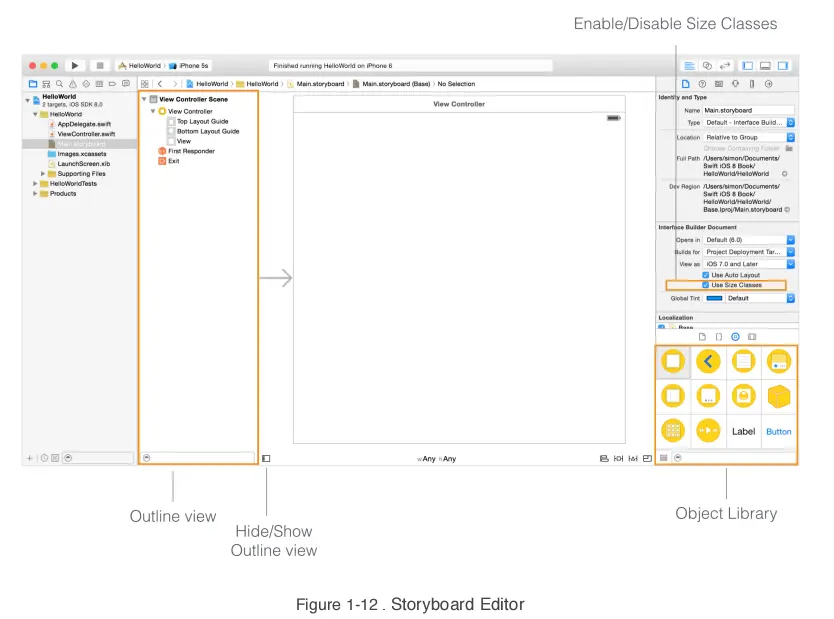Expand the Products group
Screen dimensions: 834x619
(x=35, y=194)
